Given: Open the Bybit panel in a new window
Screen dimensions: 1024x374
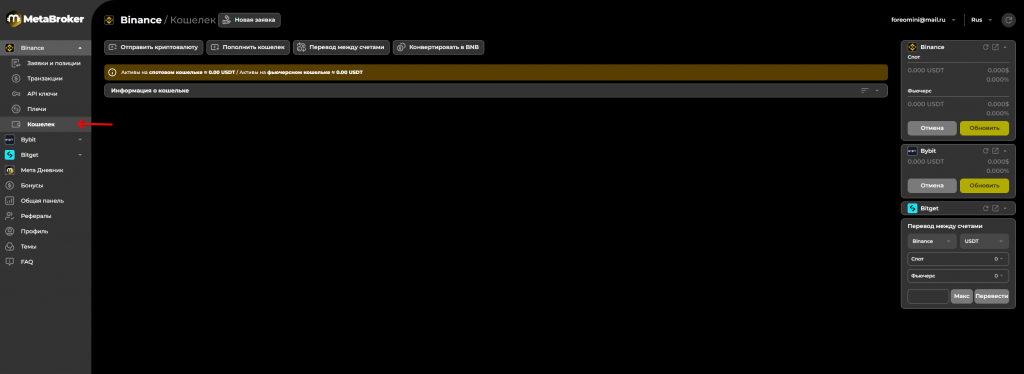Looking at the screenshot, I should pos(995,150).
